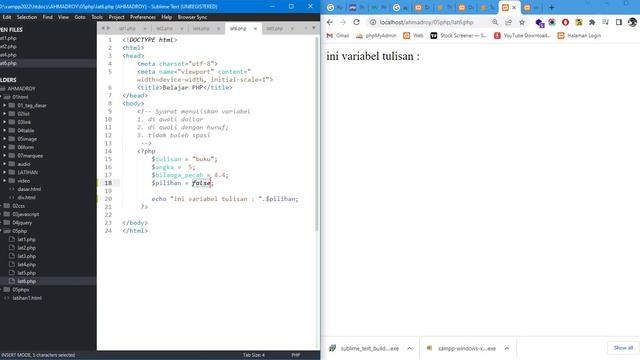Screen dimensions: 640x360
Task: Open the View menu in Sublime Text
Action: click(x=63, y=17)
